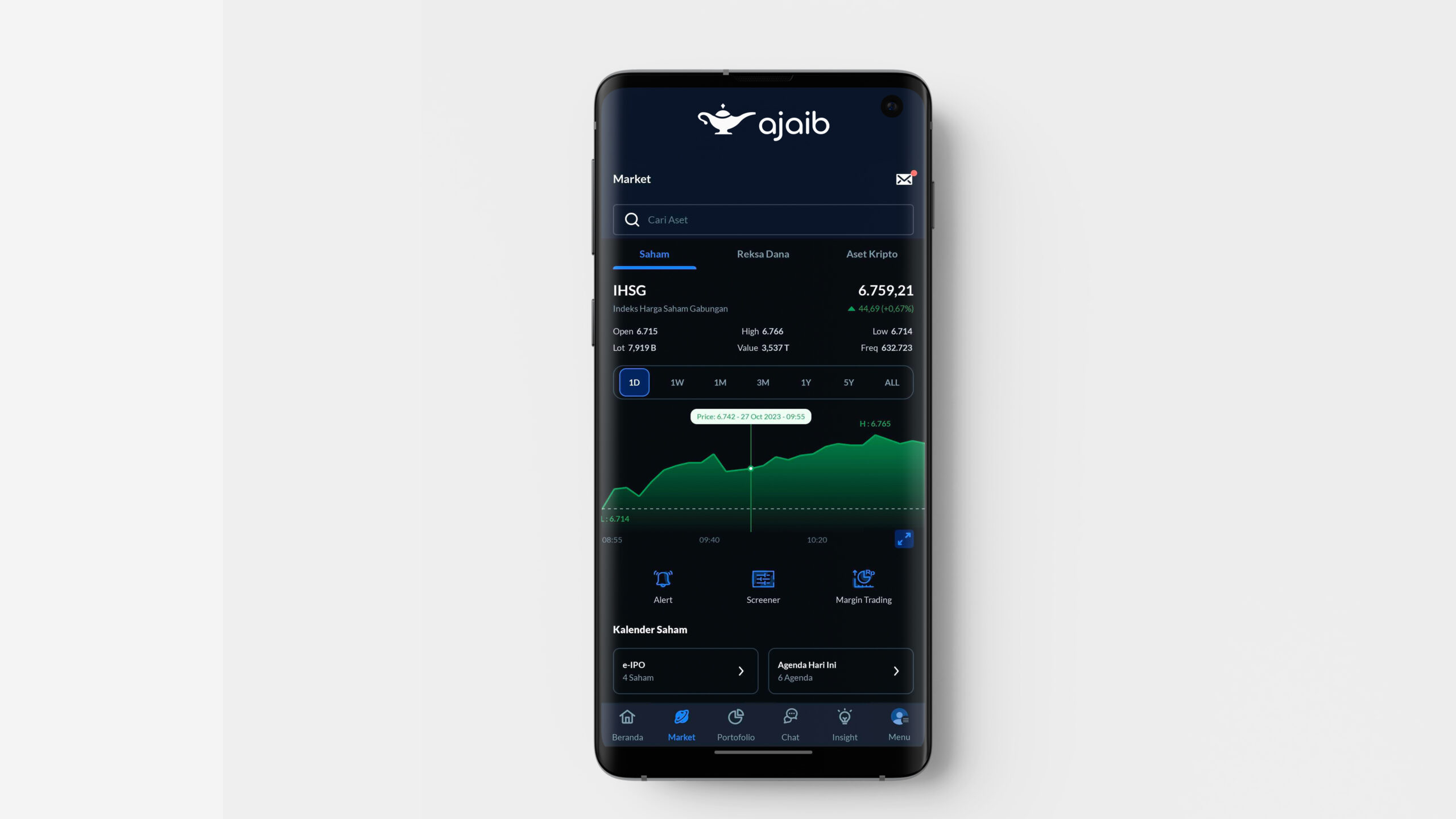The image size is (1456, 819).
Task: Switch to Reksa Dana tab
Action: click(763, 253)
